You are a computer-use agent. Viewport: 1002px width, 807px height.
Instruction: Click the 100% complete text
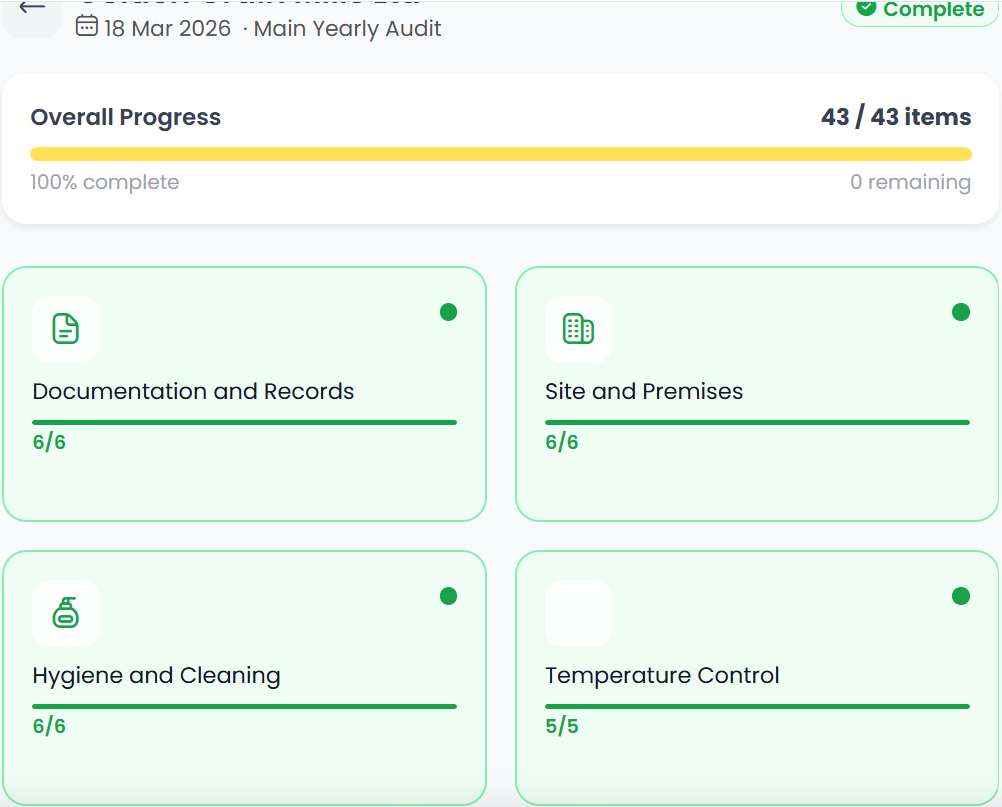coord(104,182)
